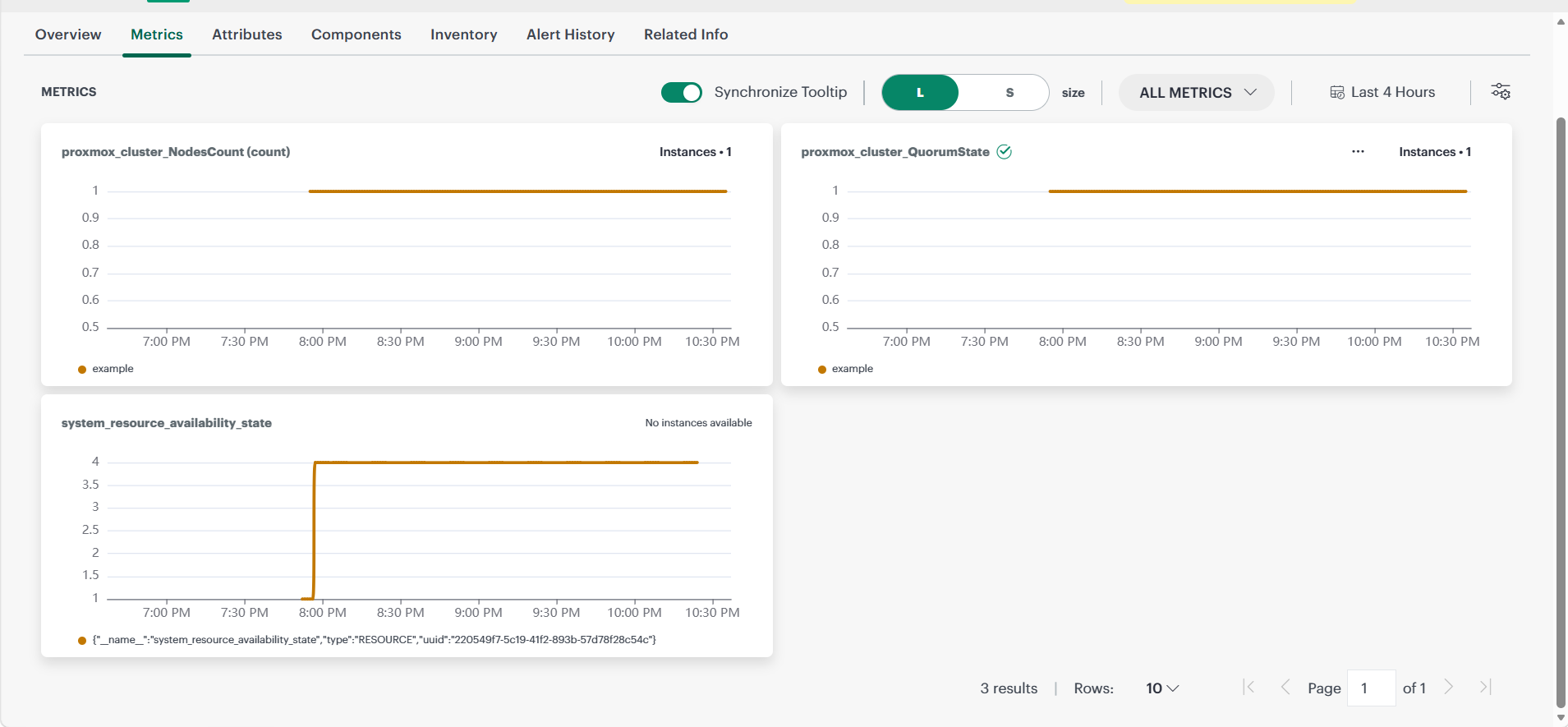This screenshot has height=727, width=1568.
Task: Go to the next page arrow
Action: click(1449, 688)
